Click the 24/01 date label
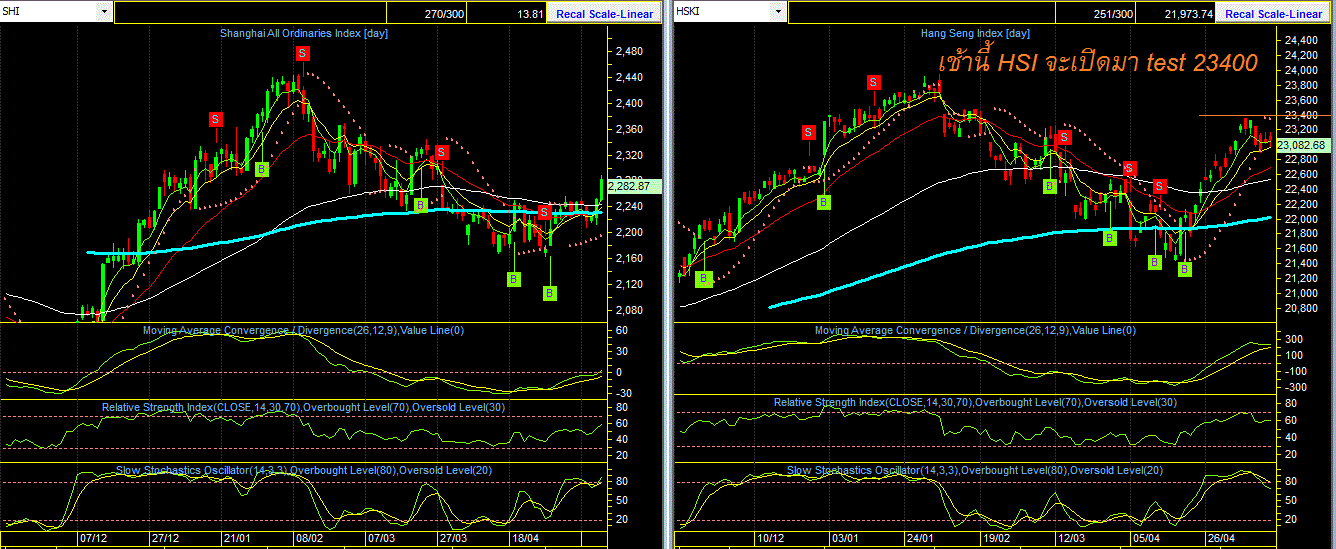The image size is (1336, 549). tap(921, 538)
